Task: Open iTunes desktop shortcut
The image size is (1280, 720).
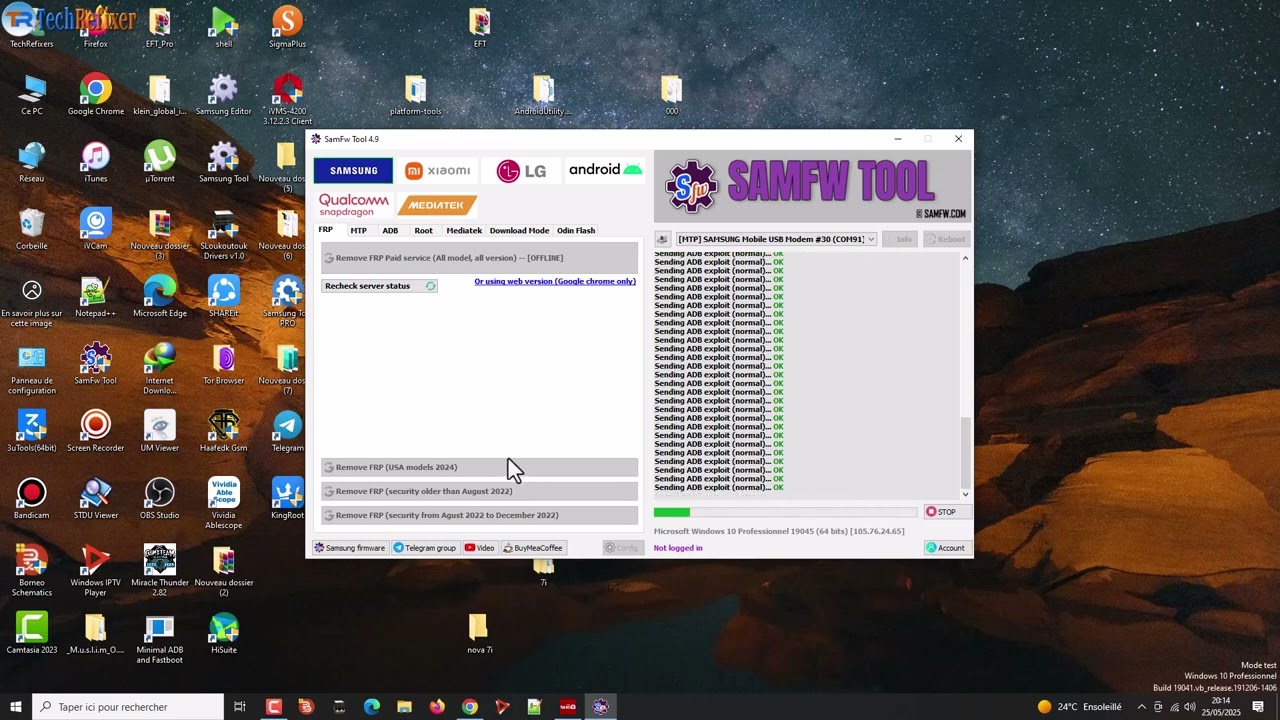Action: point(96,162)
